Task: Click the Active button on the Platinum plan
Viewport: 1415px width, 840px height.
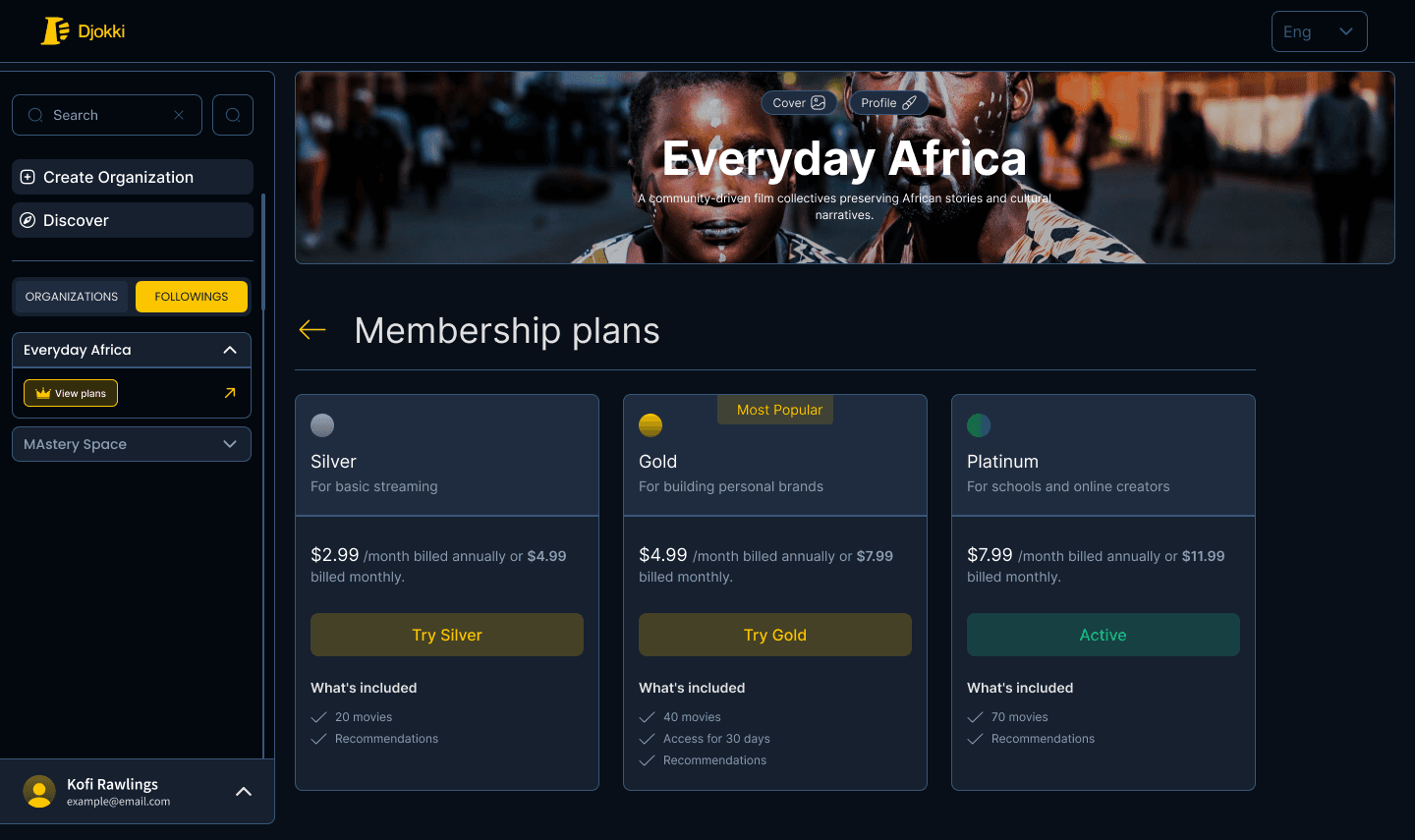Action: point(1103,635)
